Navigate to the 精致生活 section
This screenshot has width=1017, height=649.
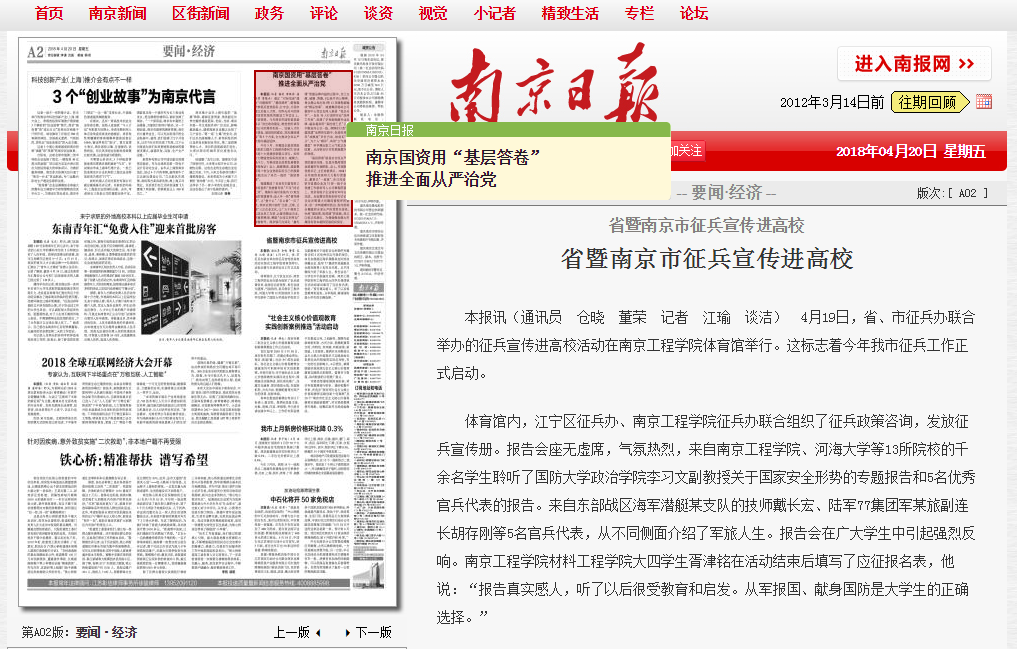pos(570,13)
